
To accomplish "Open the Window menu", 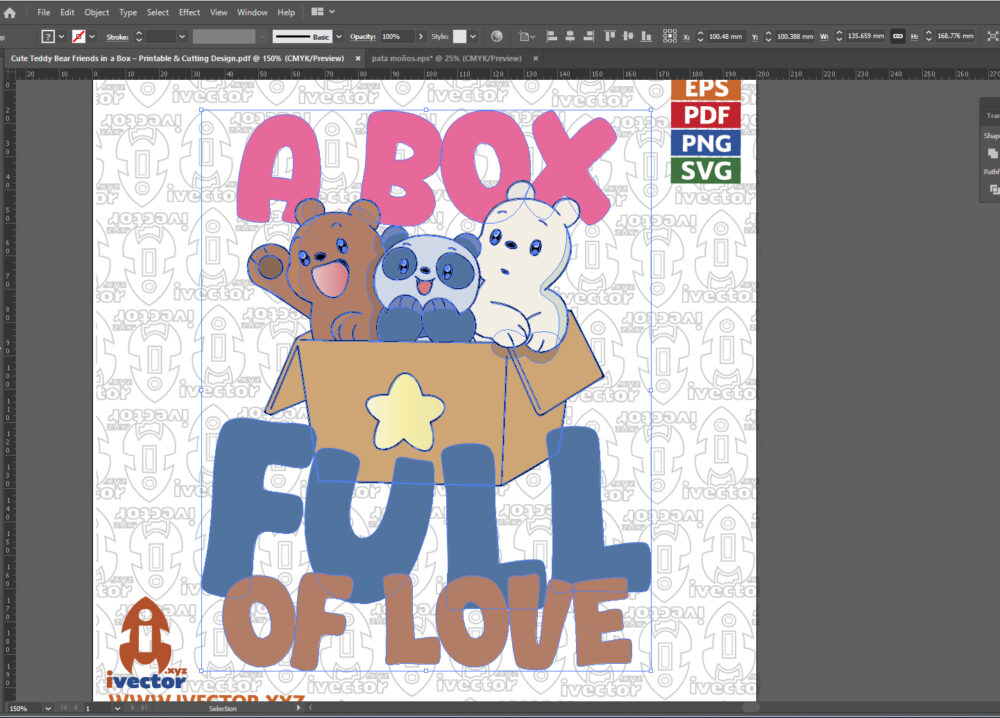I will [252, 12].
